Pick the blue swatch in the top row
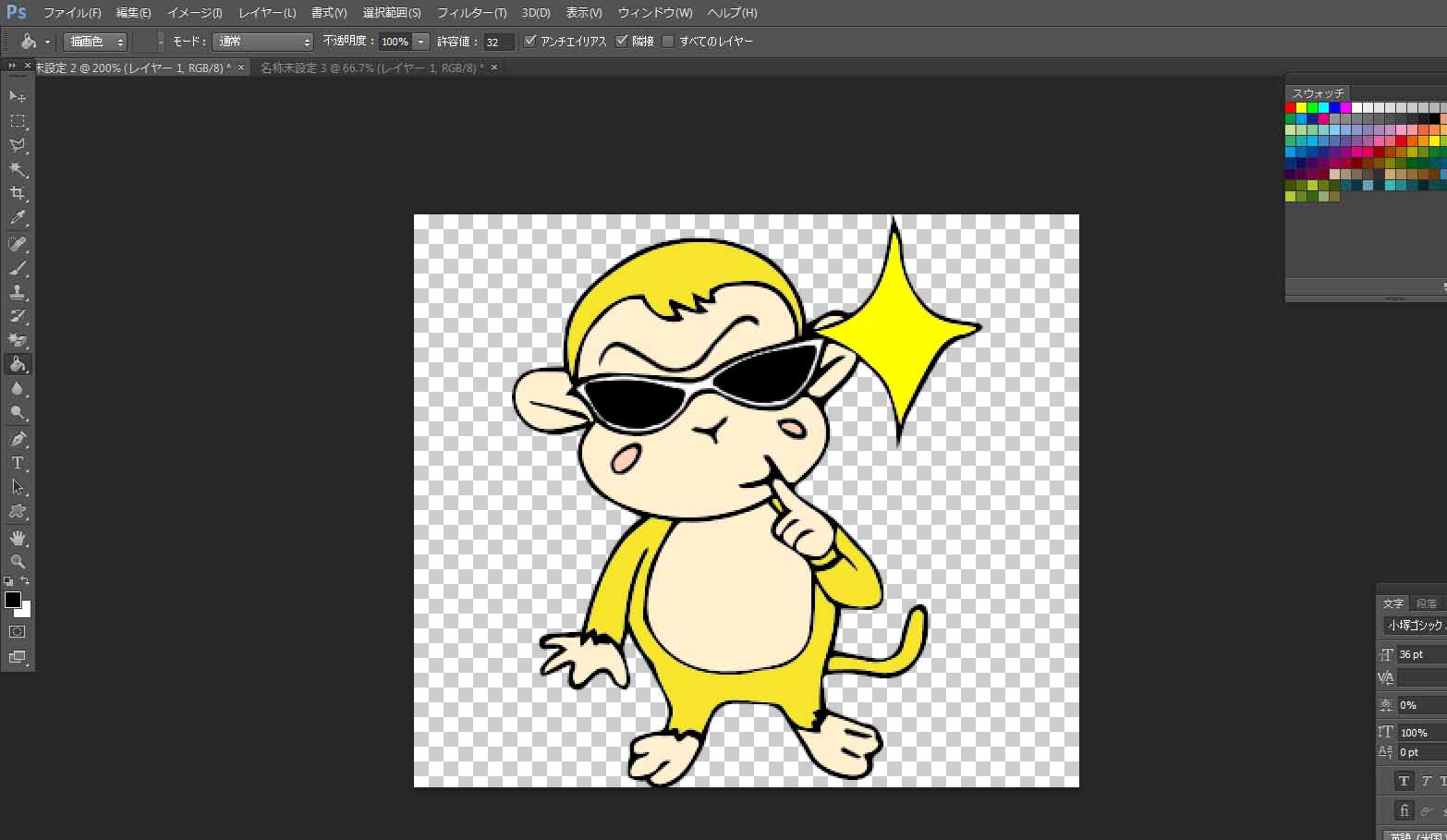Screen dimensions: 1447x840 point(1335,108)
